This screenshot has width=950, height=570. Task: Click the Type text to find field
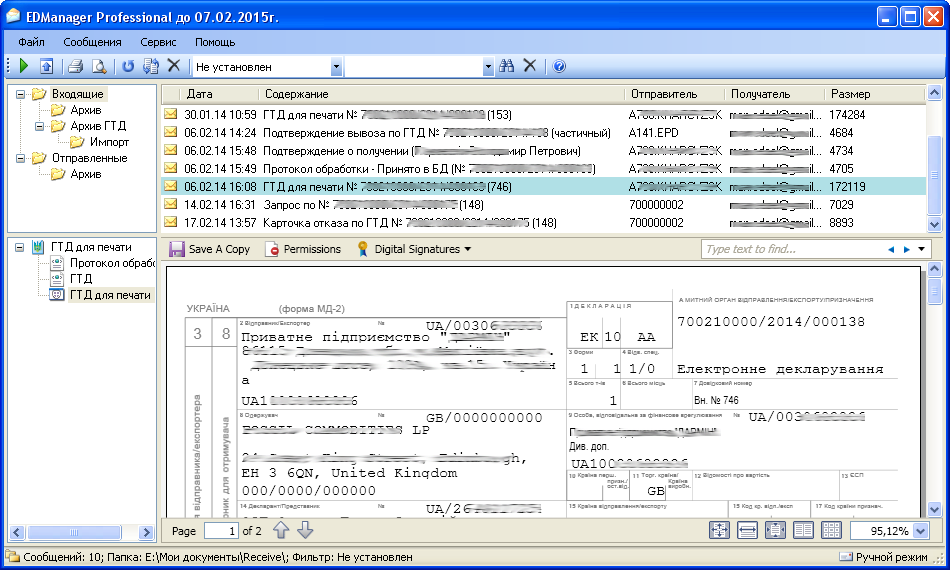click(x=792, y=249)
